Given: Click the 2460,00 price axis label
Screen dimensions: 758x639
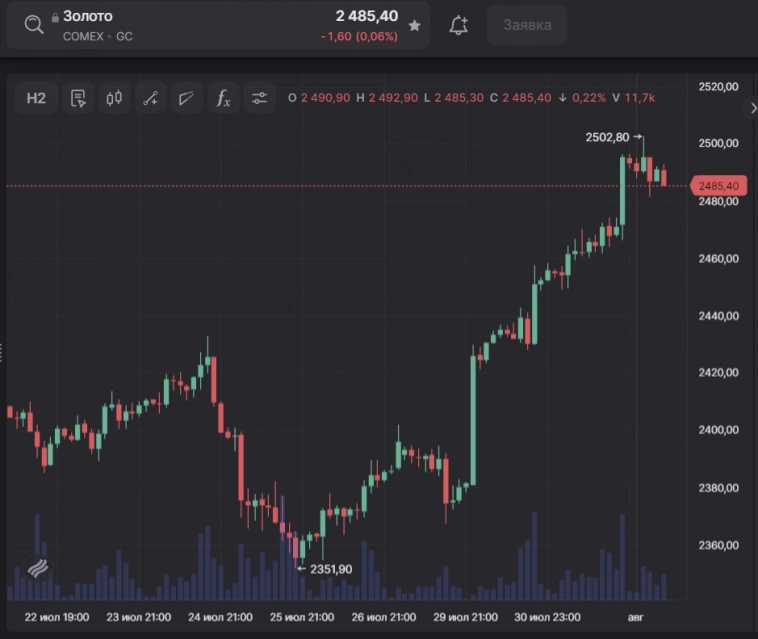Looking at the screenshot, I should click(718, 259).
